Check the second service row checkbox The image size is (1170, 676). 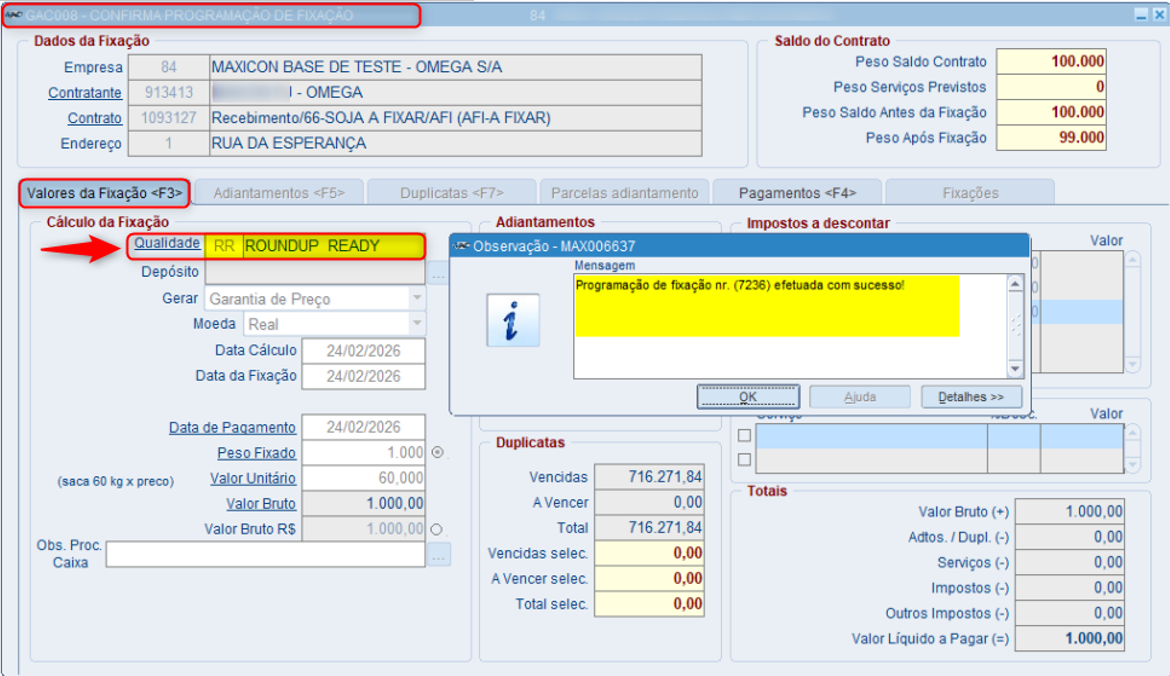click(x=744, y=460)
